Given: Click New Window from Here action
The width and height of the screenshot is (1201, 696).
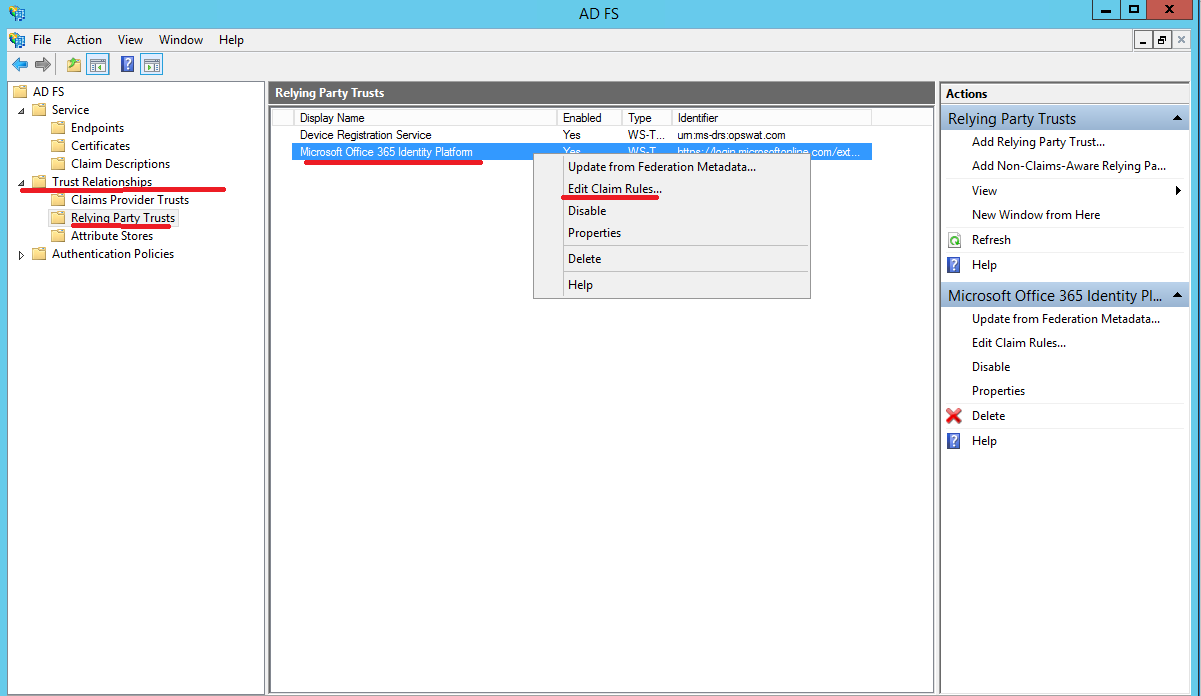Looking at the screenshot, I should point(1035,215).
